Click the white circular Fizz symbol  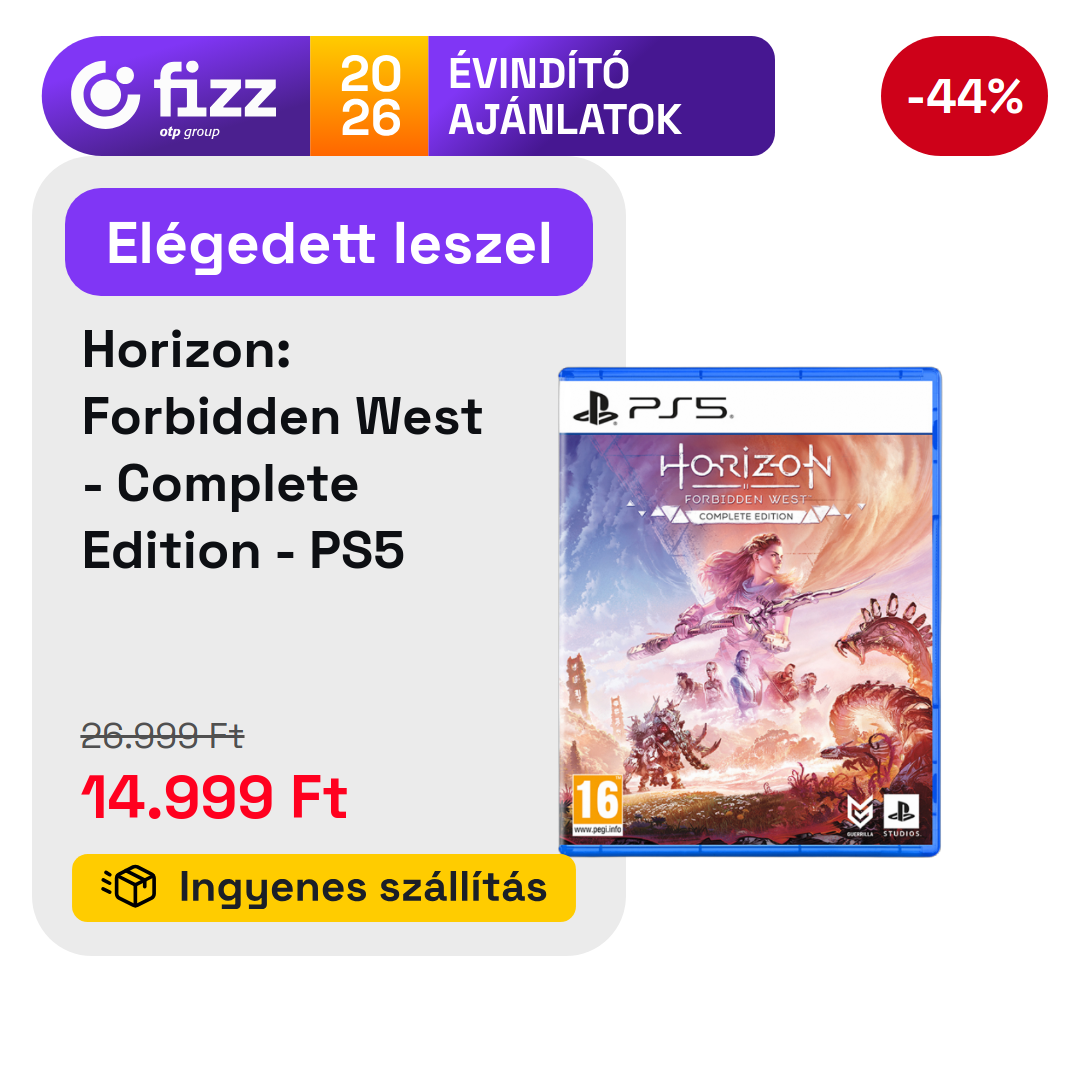105,95
